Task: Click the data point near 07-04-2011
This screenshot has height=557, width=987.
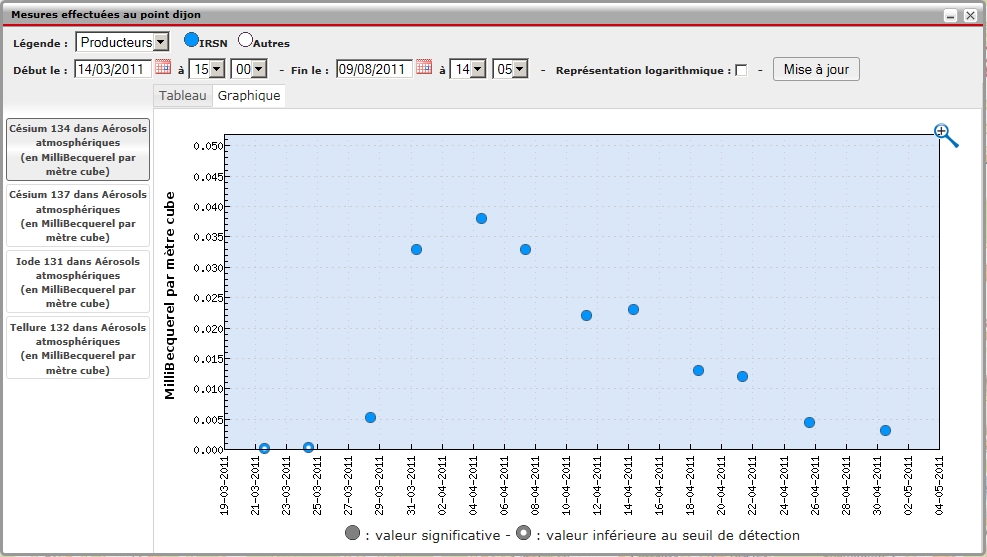Action: [x=526, y=249]
